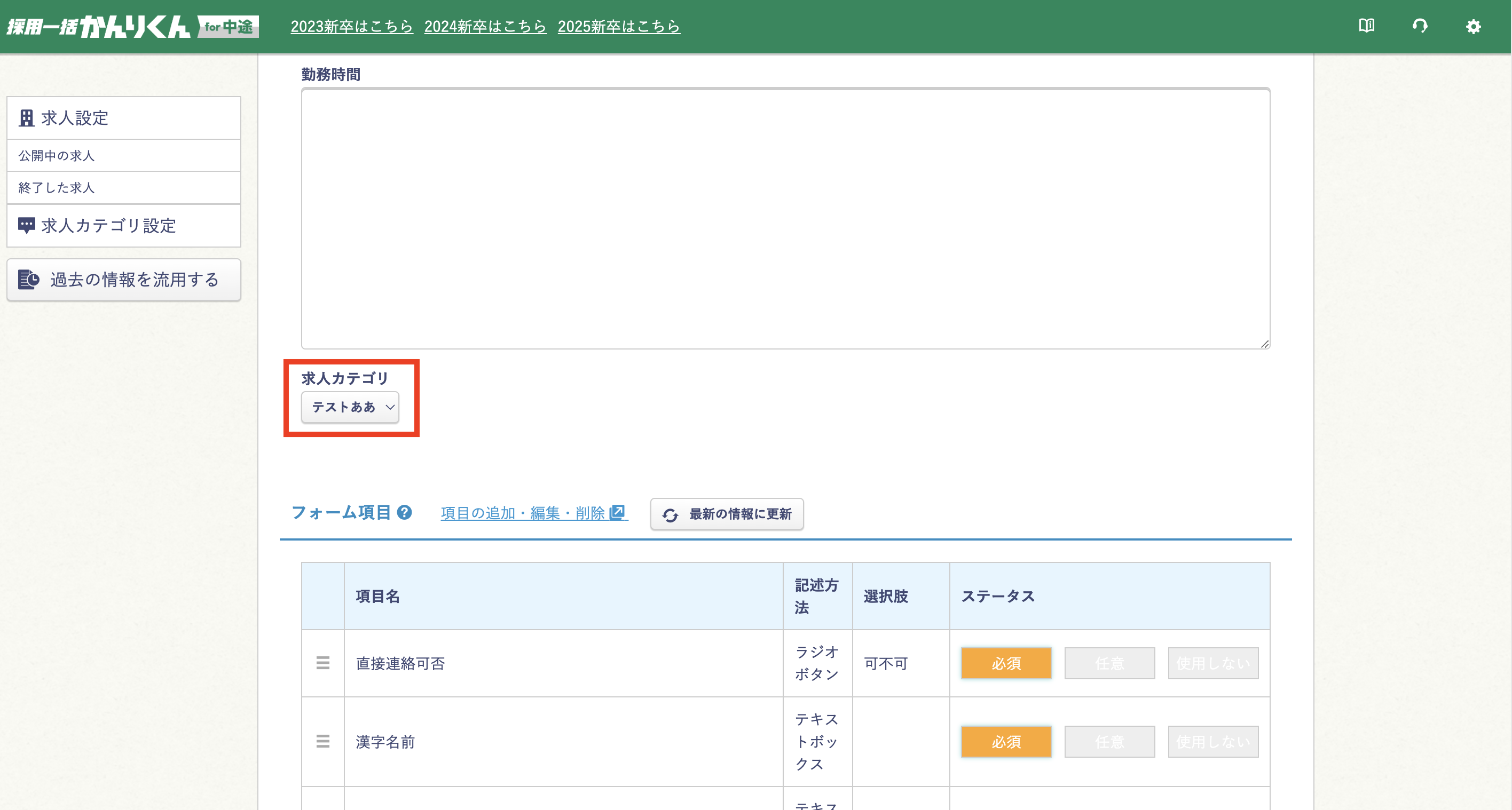
Task: Click the external link icon beside 項目の追加・編集・削除
Action: pos(617,512)
